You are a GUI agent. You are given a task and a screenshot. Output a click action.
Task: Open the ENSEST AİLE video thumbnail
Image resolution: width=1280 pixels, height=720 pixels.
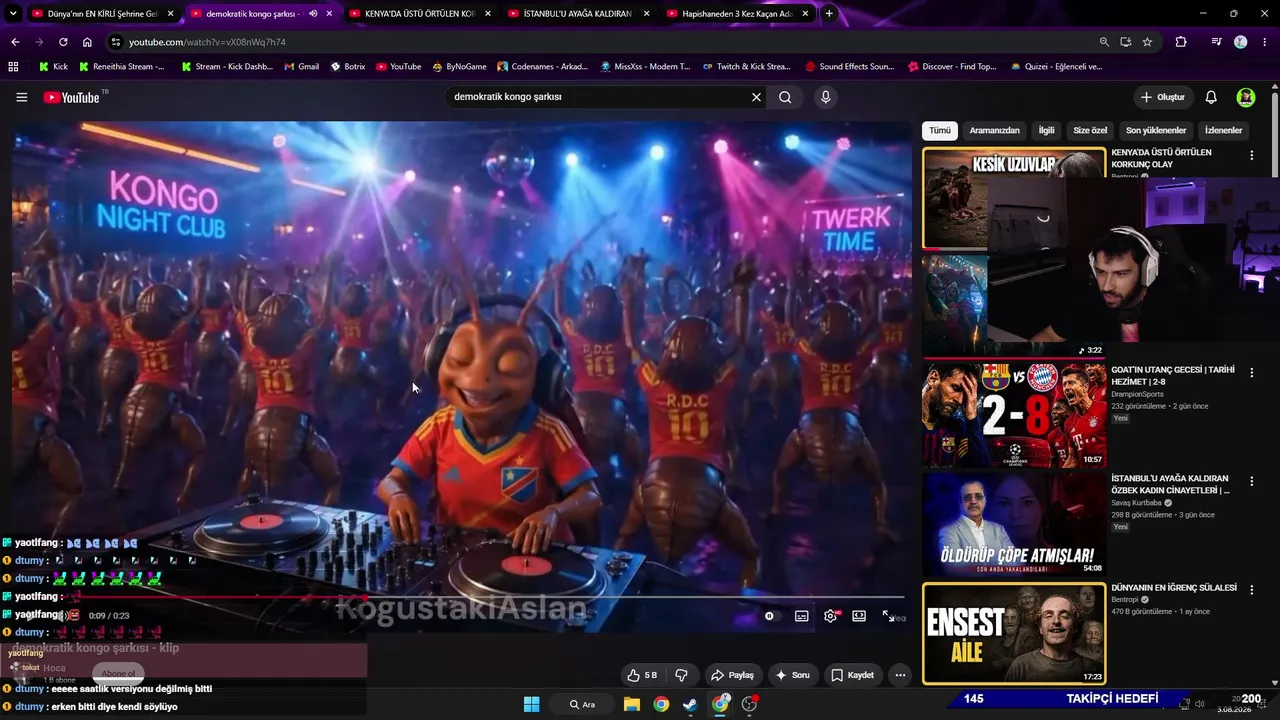pyautogui.click(x=1014, y=633)
